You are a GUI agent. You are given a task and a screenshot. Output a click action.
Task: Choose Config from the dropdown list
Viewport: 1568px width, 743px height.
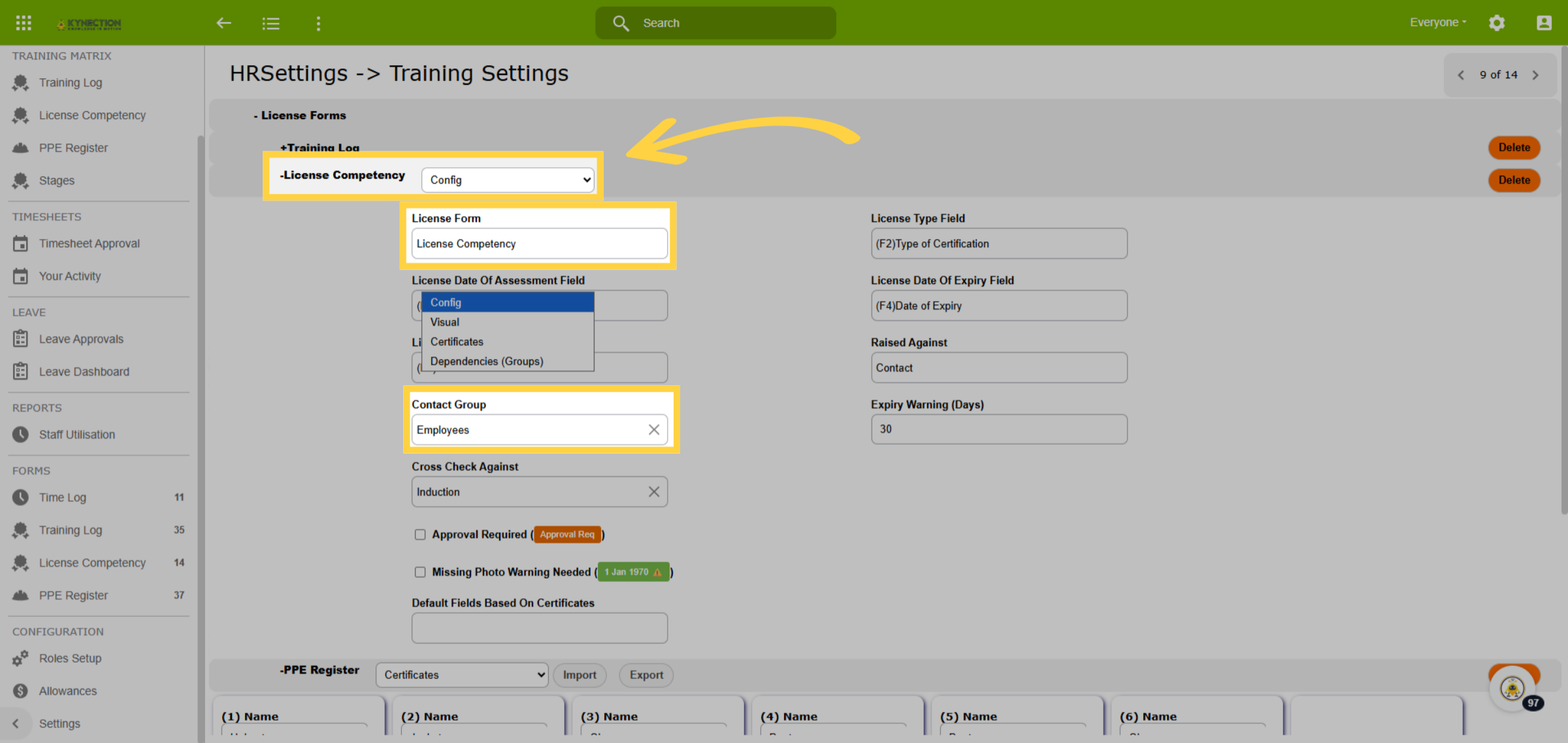click(x=508, y=302)
